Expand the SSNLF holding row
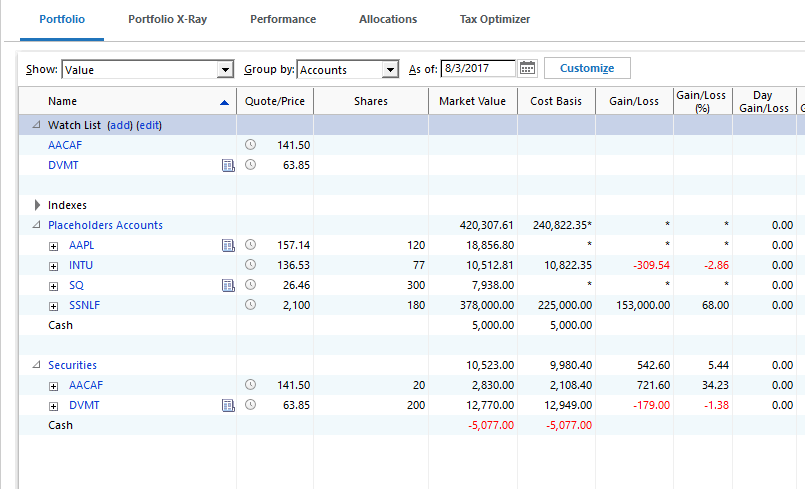This screenshot has width=805, height=489. click(x=54, y=305)
